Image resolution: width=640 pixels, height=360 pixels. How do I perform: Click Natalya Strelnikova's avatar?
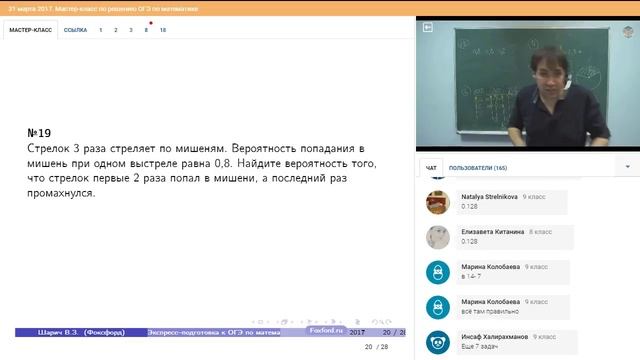438,202
